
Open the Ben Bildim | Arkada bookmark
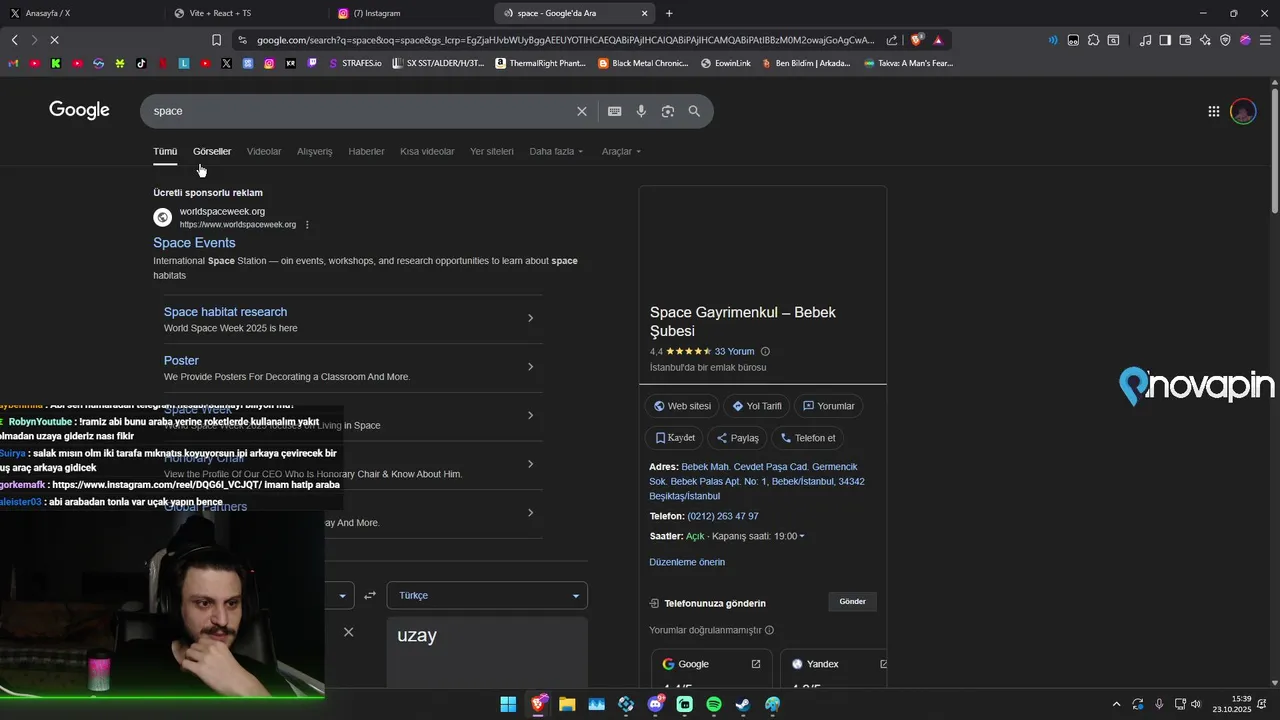(x=806, y=63)
